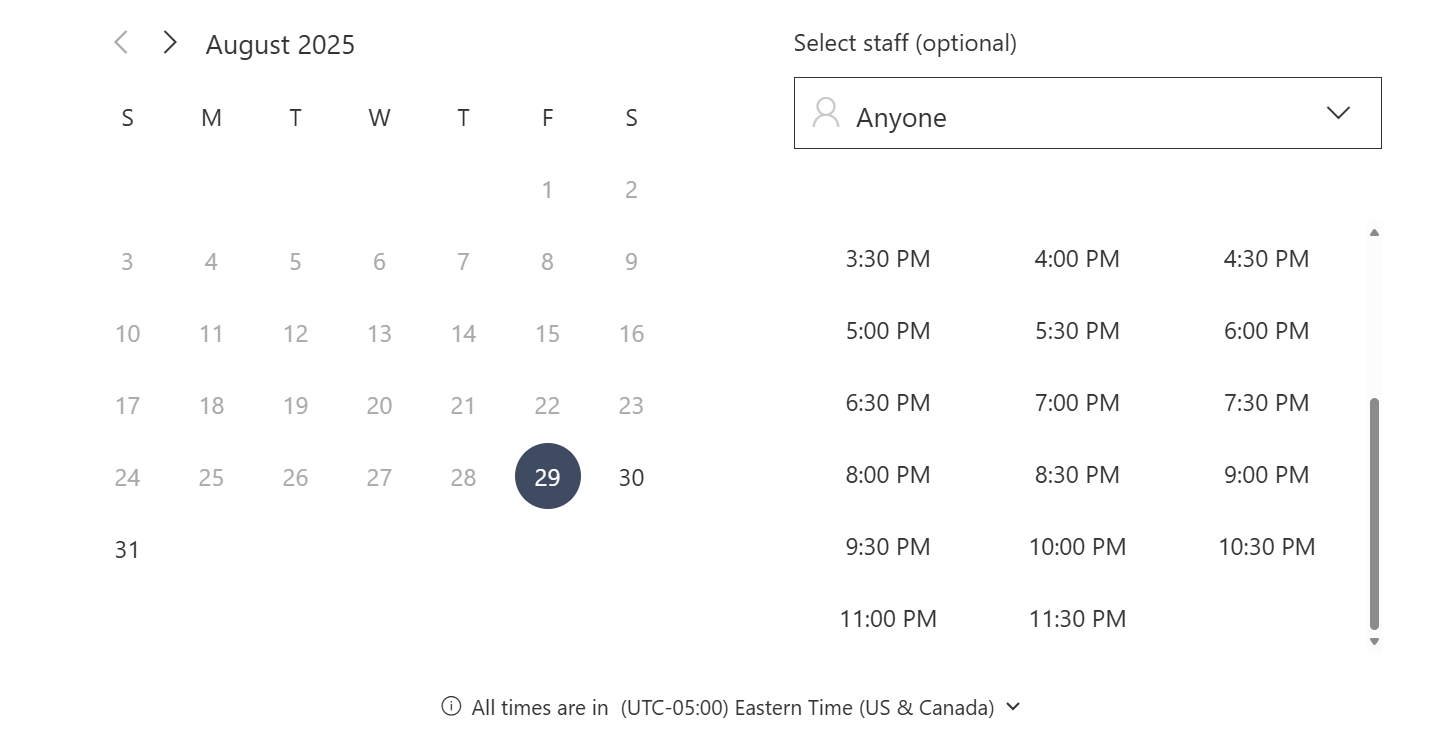Select August 29 on the calendar

click(547, 477)
